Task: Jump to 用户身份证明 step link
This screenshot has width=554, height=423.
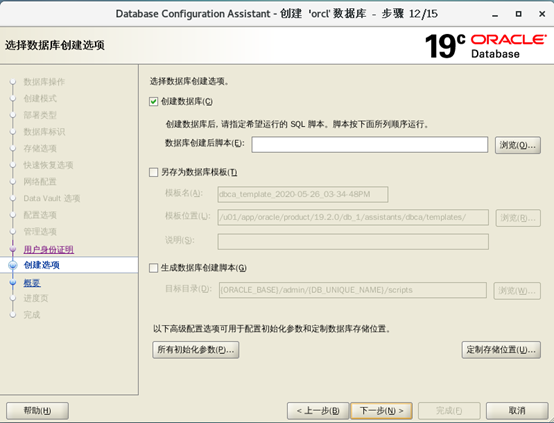Action: (x=49, y=249)
